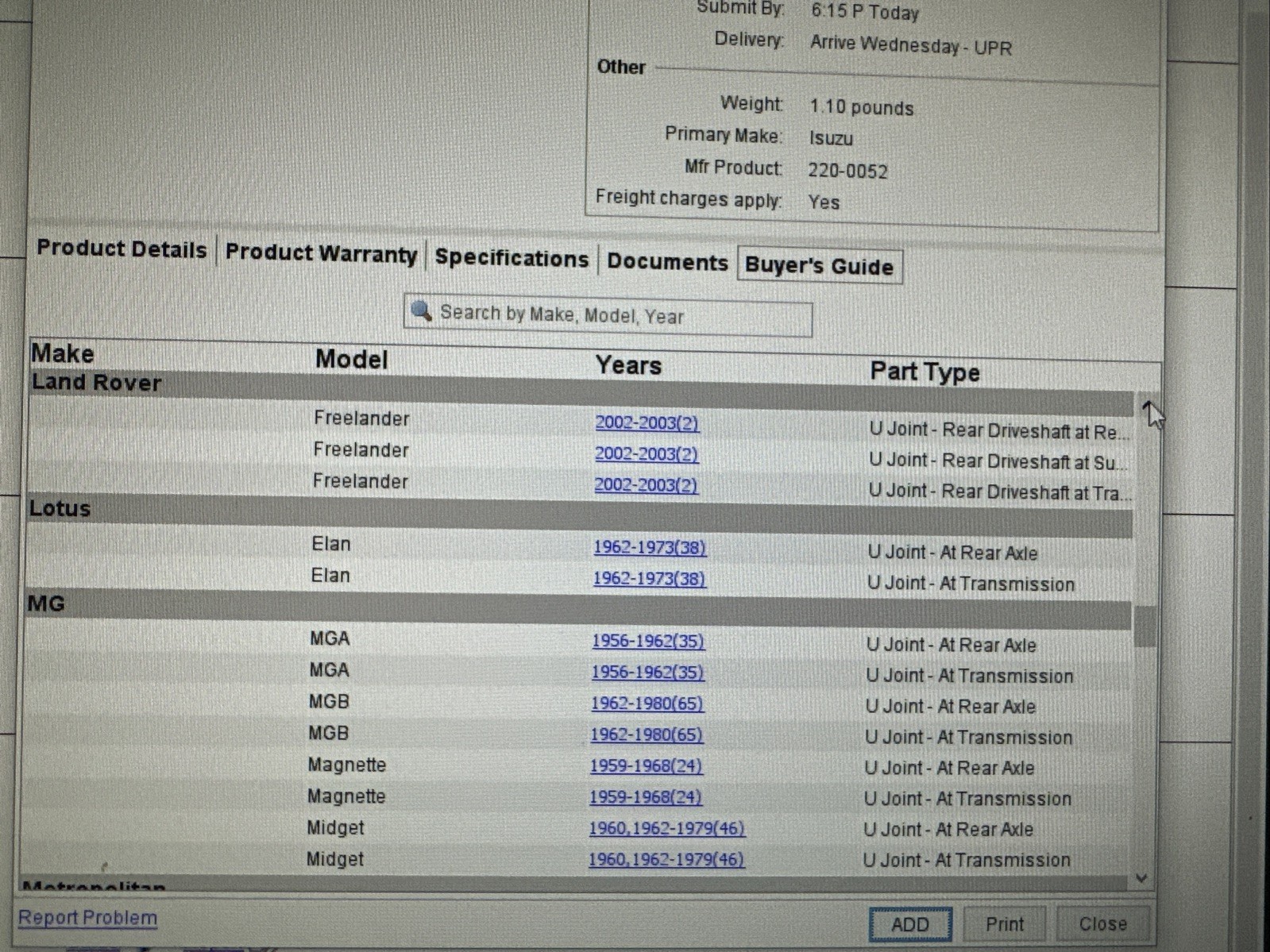Click Mfr Product value '220-0052'
1270x952 pixels.
[847, 171]
